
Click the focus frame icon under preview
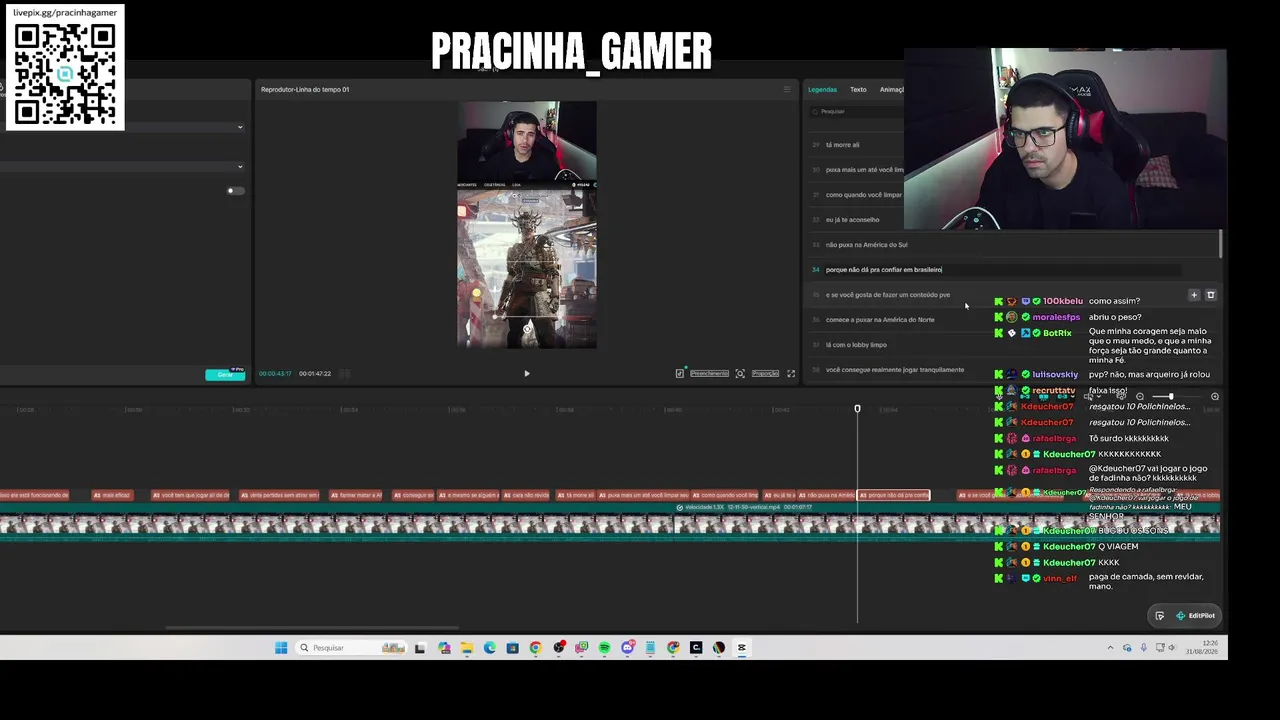740,374
